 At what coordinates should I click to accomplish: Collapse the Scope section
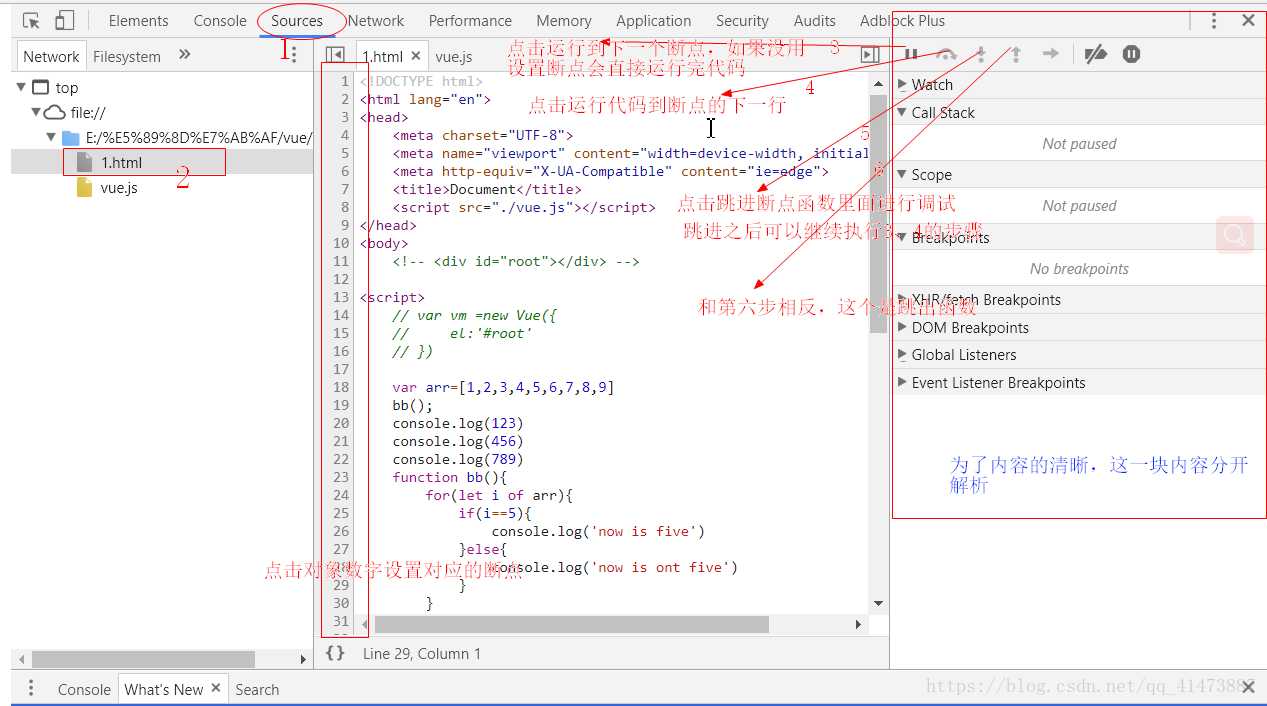pyautogui.click(x=902, y=174)
